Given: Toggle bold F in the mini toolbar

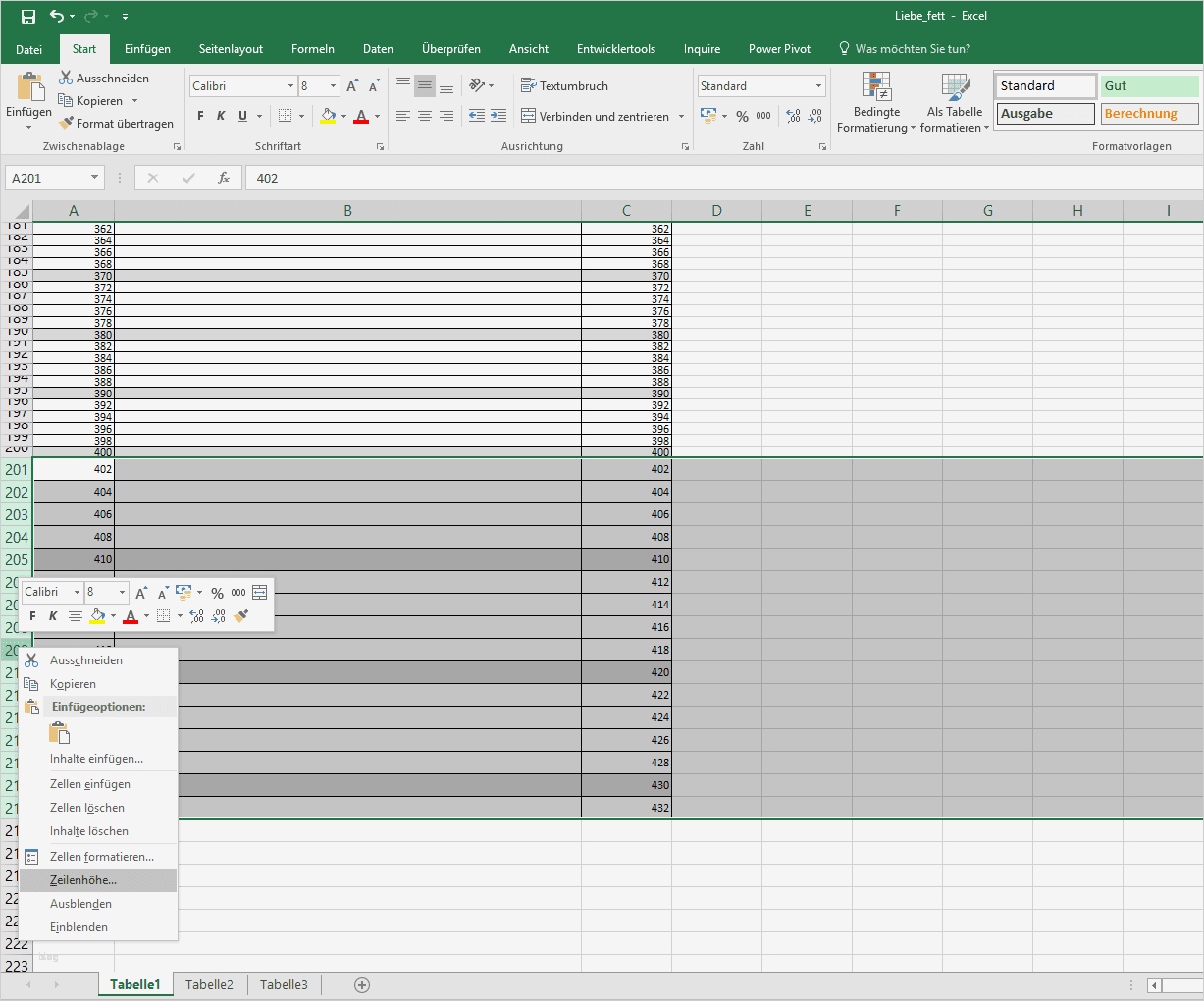Looking at the screenshot, I should coord(32,616).
